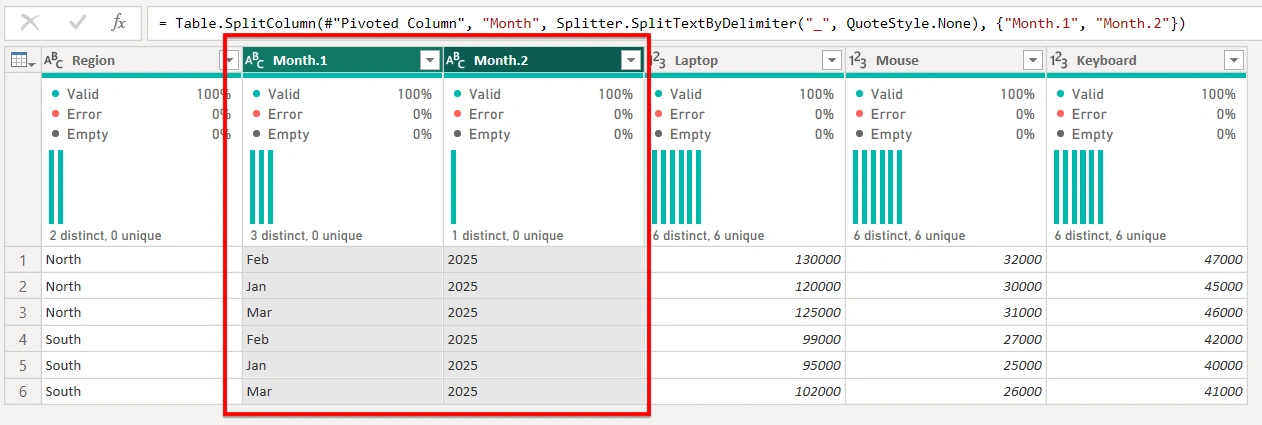This screenshot has width=1262, height=425.
Task: Click the Mouse cell 26000
Action: tap(945, 391)
